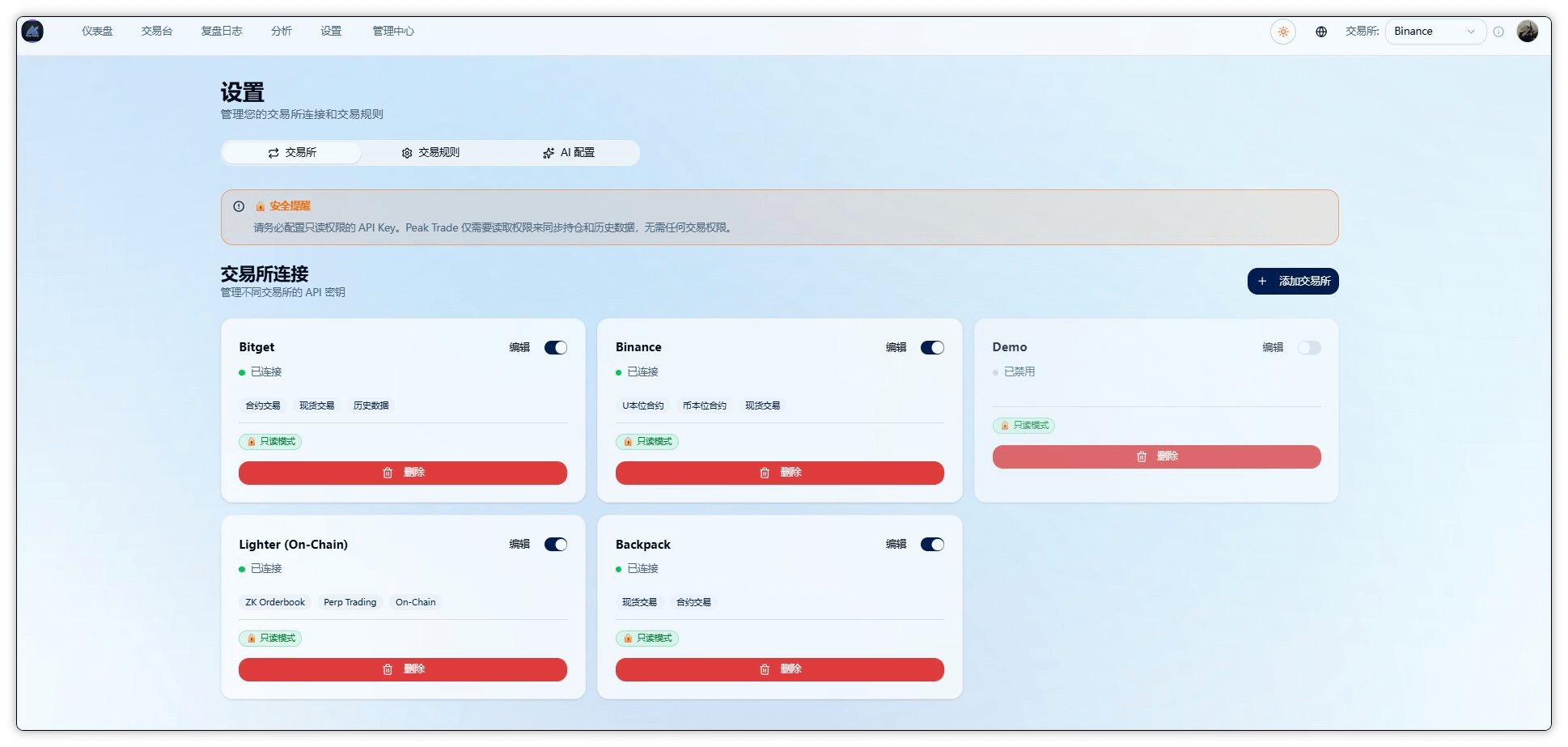Viewport: 1568px width, 747px height.
Task: Edit the Demo connection
Action: [1273, 348]
